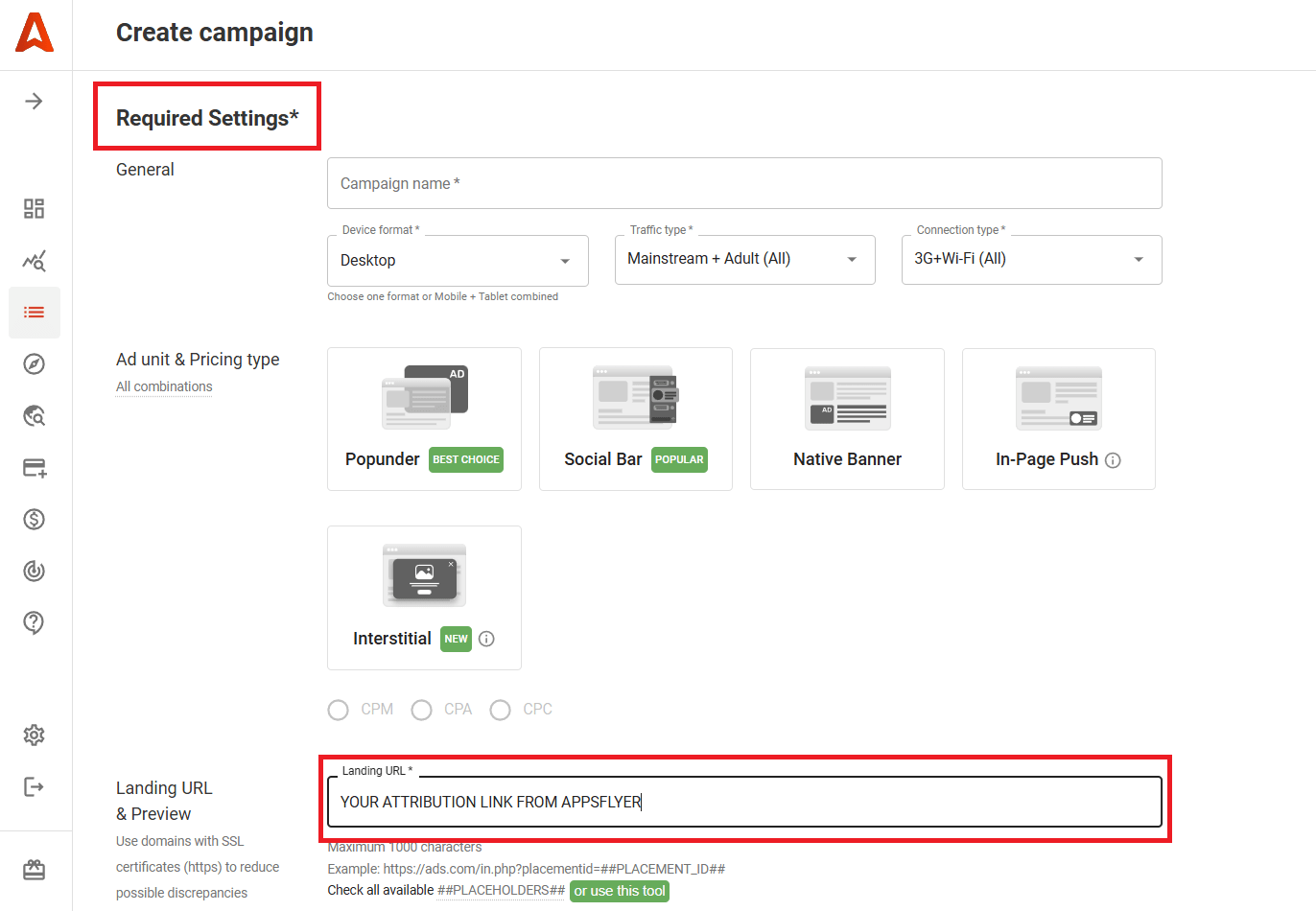Open the help question mark icon
The image size is (1316, 911).
coord(35,623)
